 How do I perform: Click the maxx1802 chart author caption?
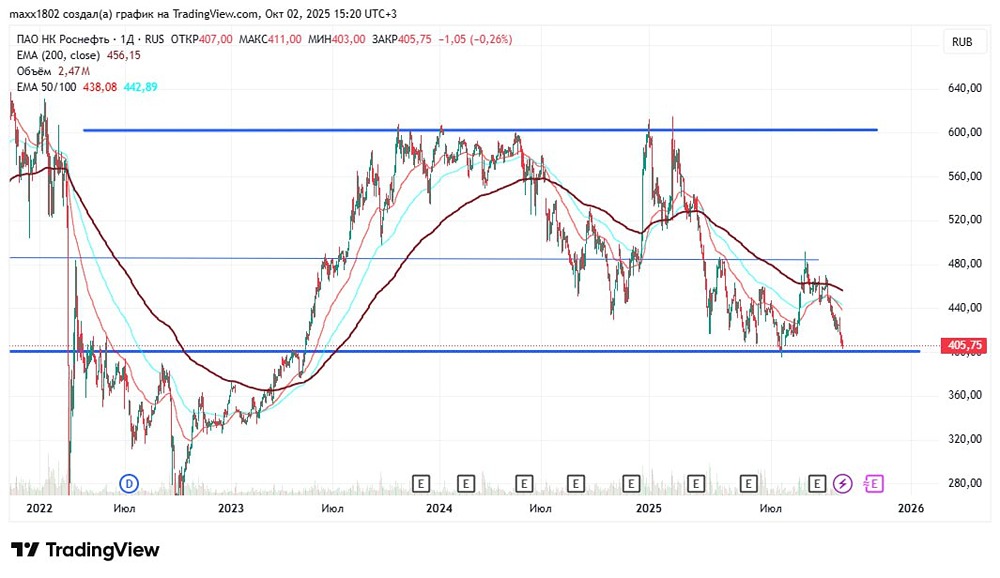point(203,13)
